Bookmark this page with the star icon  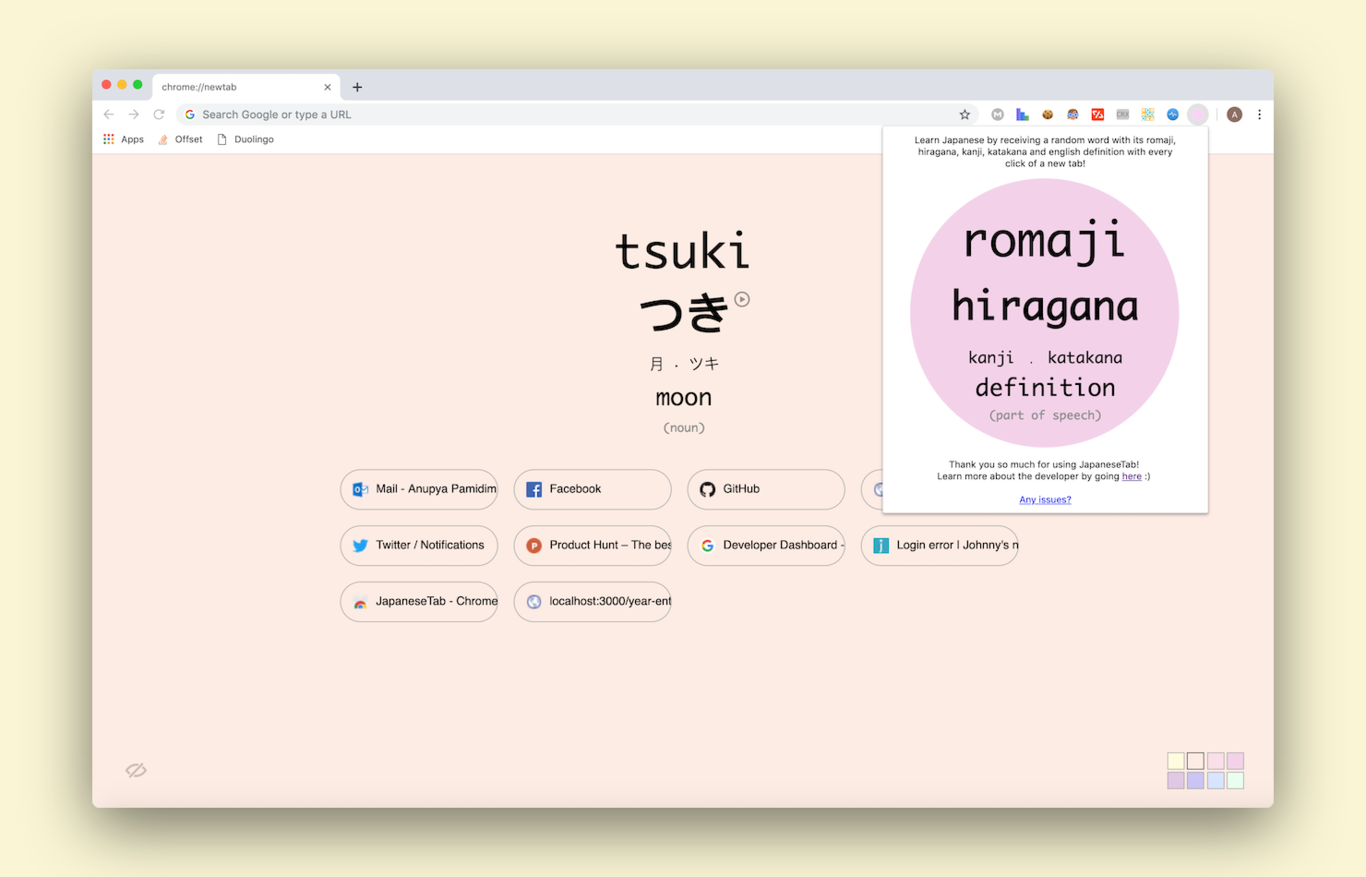click(x=964, y=115)
